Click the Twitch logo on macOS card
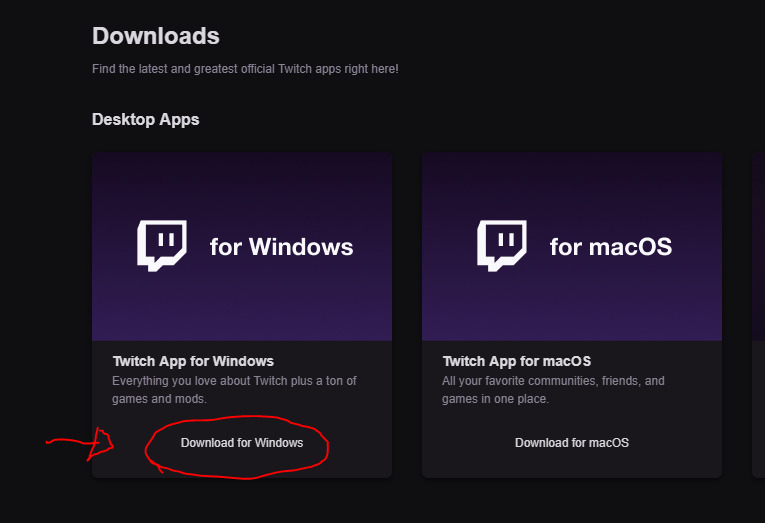This screenshot has height=523, width=765. pos(502,245)
